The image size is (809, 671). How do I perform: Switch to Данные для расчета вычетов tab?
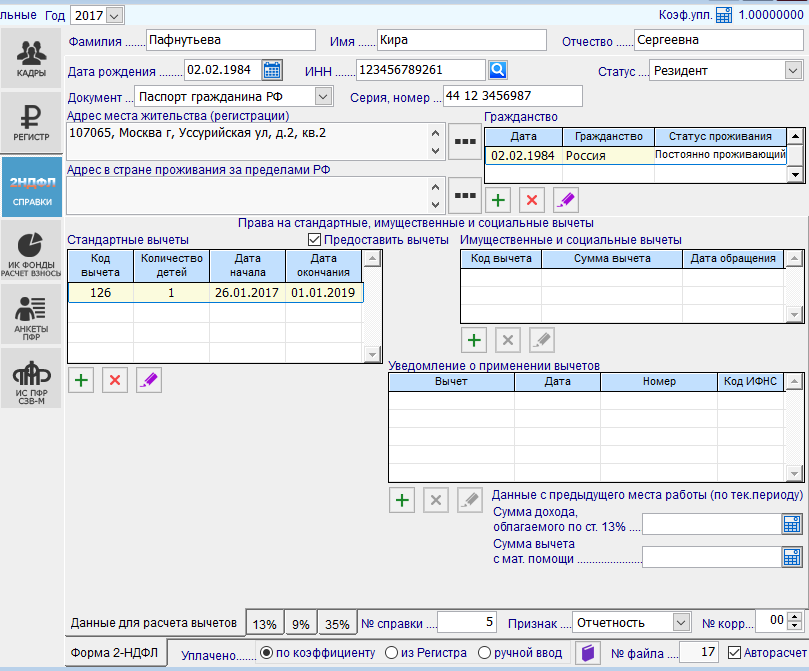154,623
